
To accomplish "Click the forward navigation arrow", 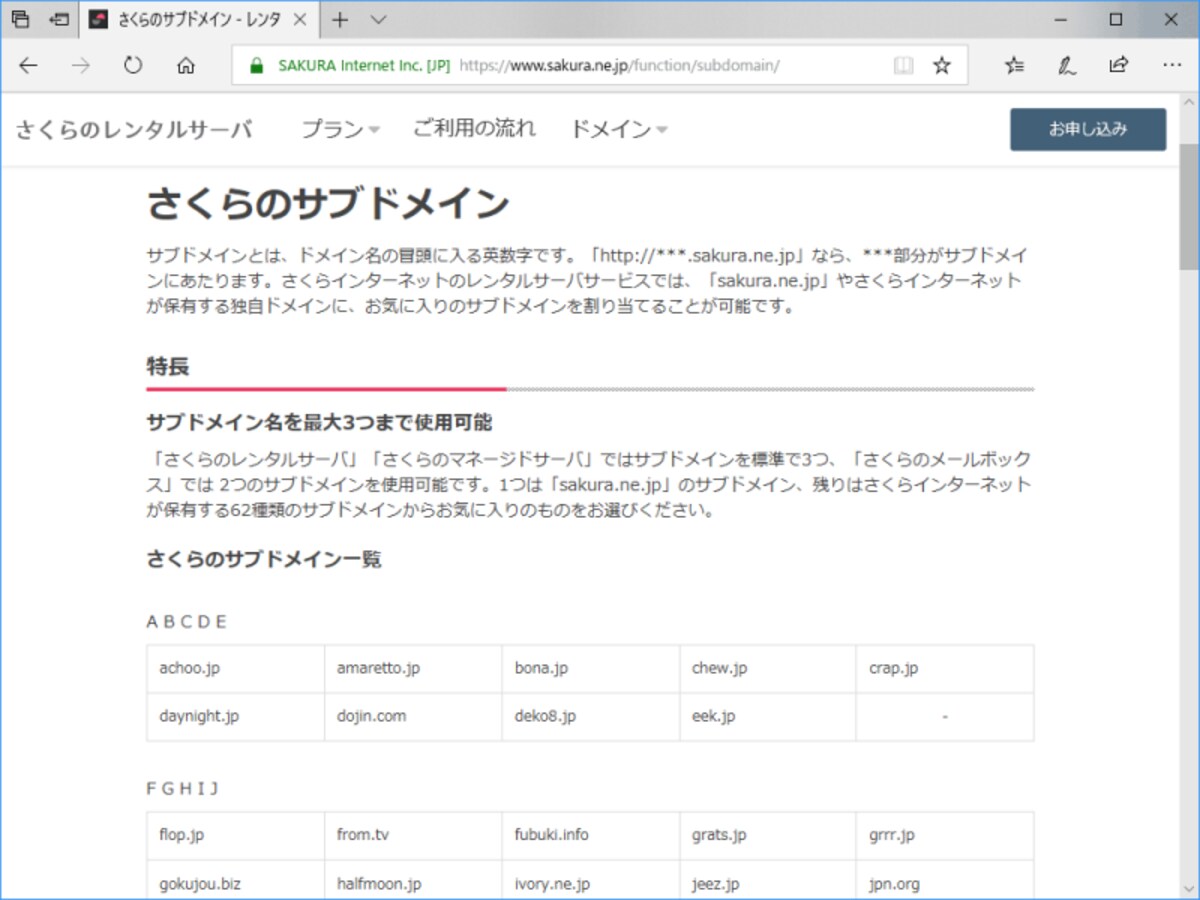I will [81, 66].
